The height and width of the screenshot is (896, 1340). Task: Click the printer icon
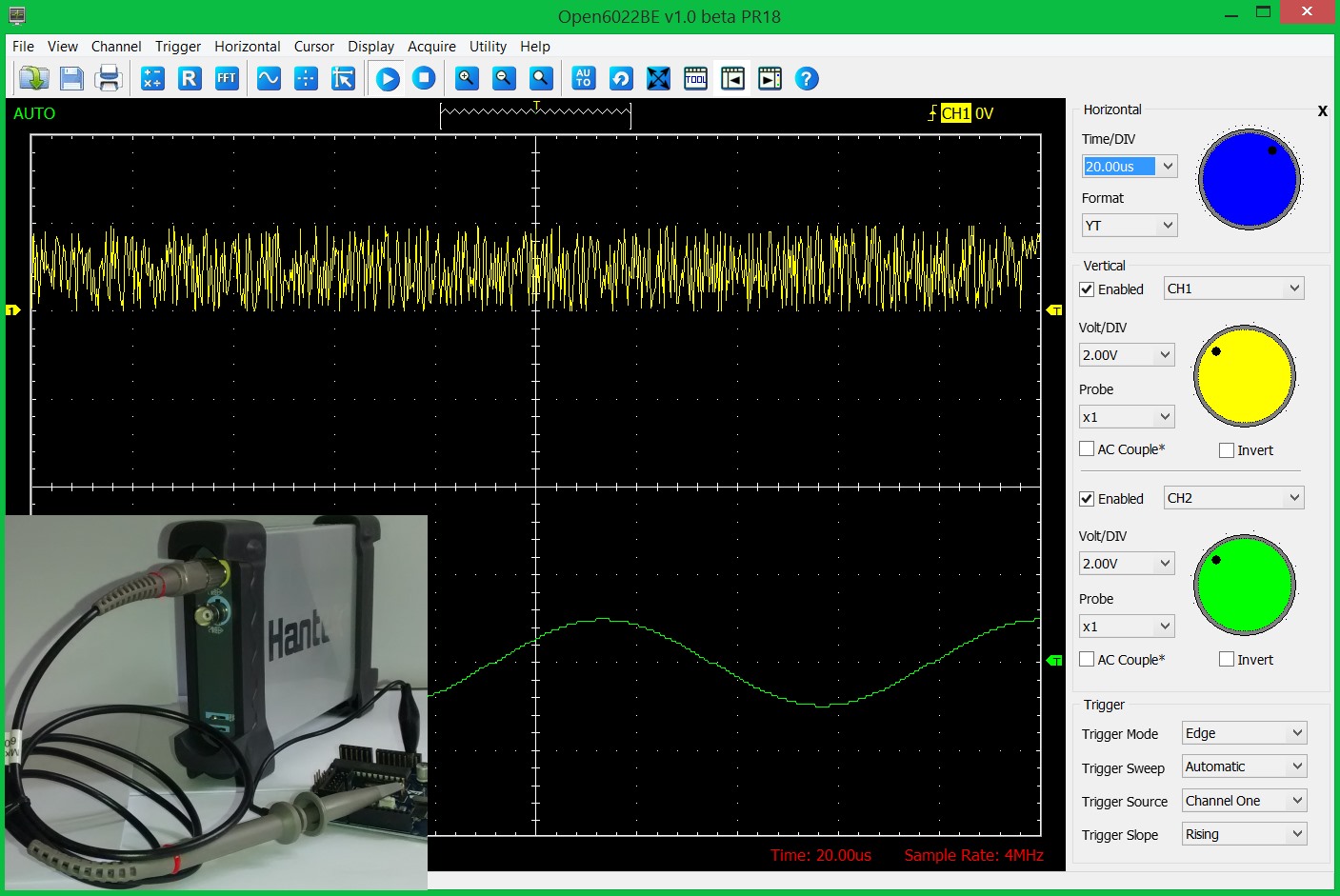pyautogui.click(x=109, y=78)
